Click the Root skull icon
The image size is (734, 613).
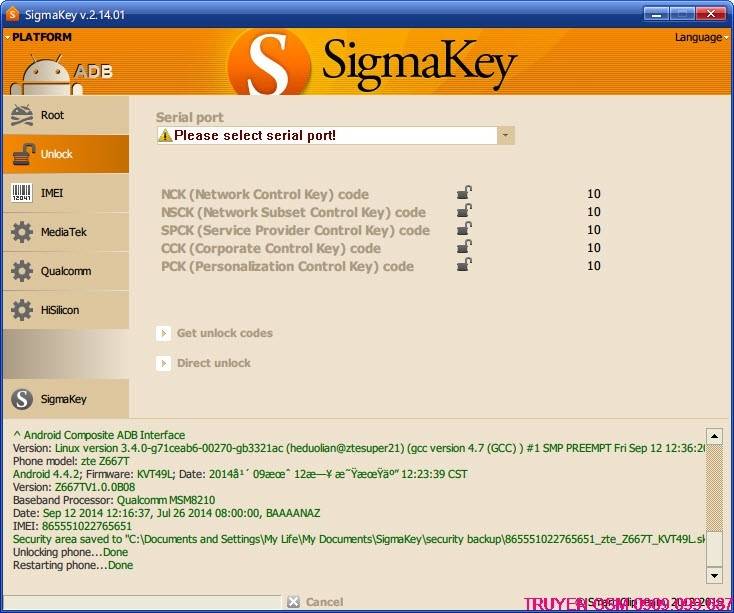click(22, 115)
